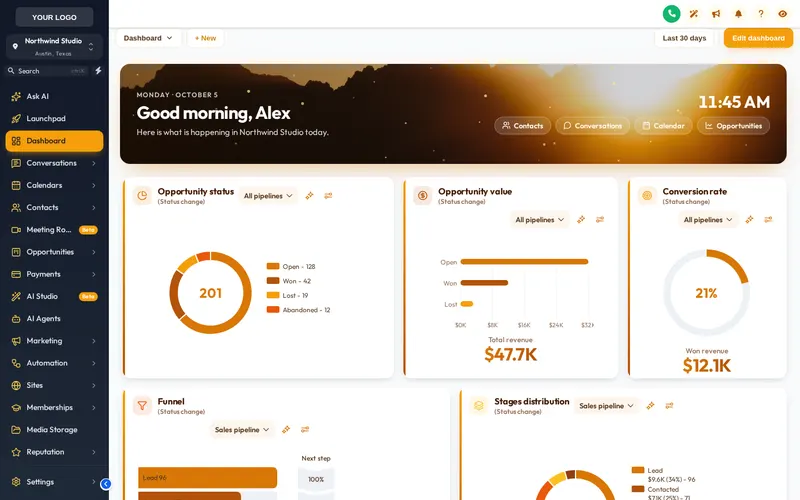800x500 pixels.
Task: Open Automation in the sidebar
Action: (54, 363)
